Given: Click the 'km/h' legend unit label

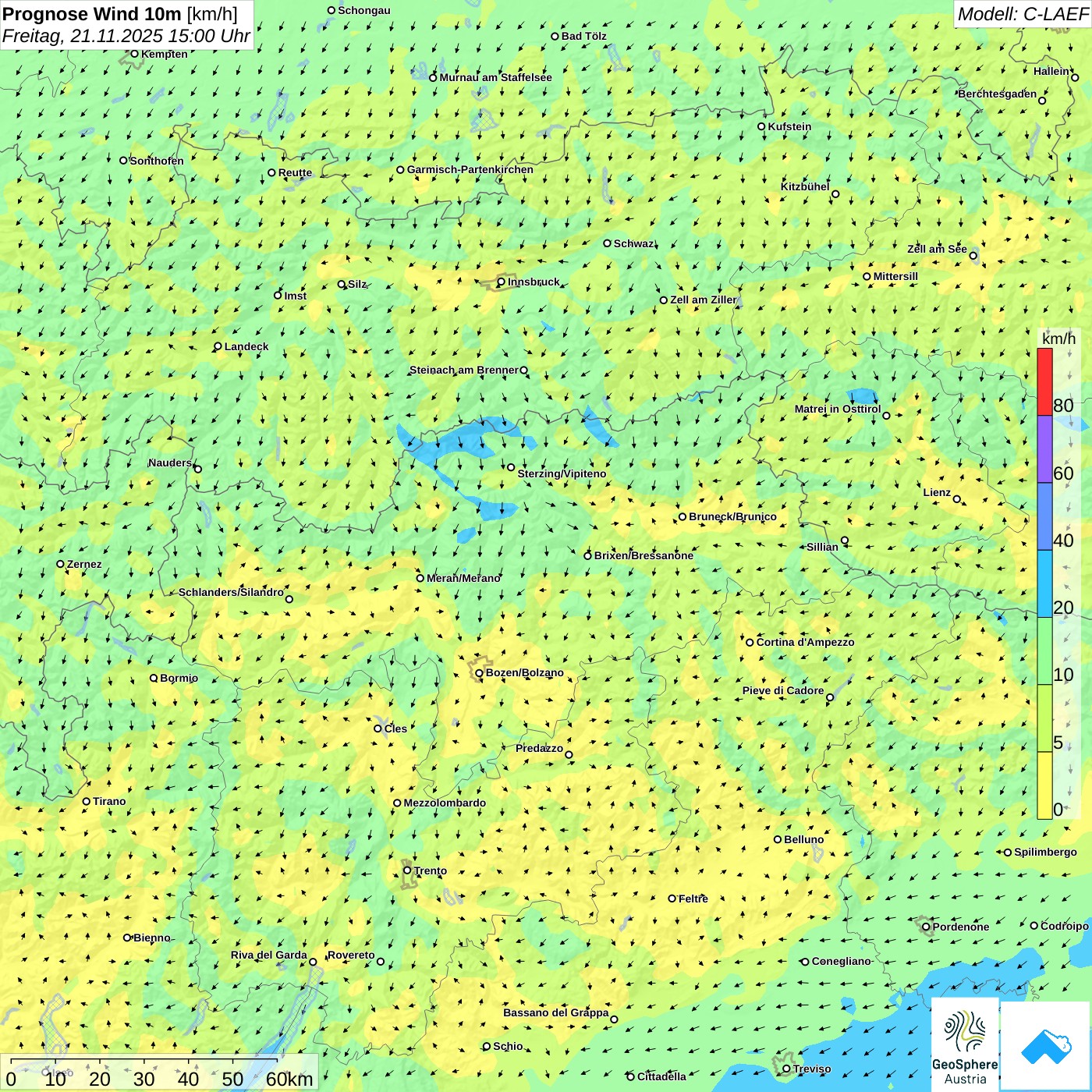Looking at the screenshot, I should [1058, 339].
